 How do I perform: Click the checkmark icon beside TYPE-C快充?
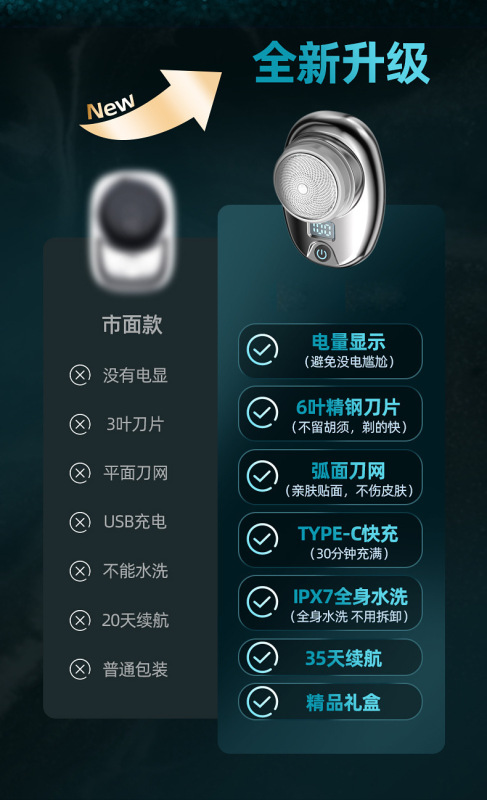tap(262, 539)
